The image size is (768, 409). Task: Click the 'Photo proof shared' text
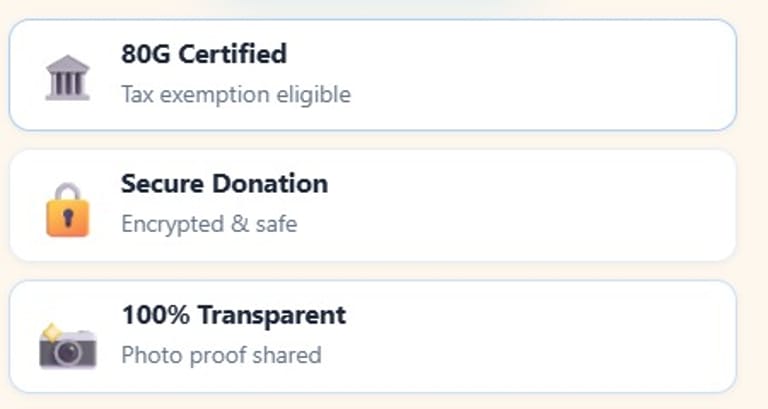pos(221,355)
